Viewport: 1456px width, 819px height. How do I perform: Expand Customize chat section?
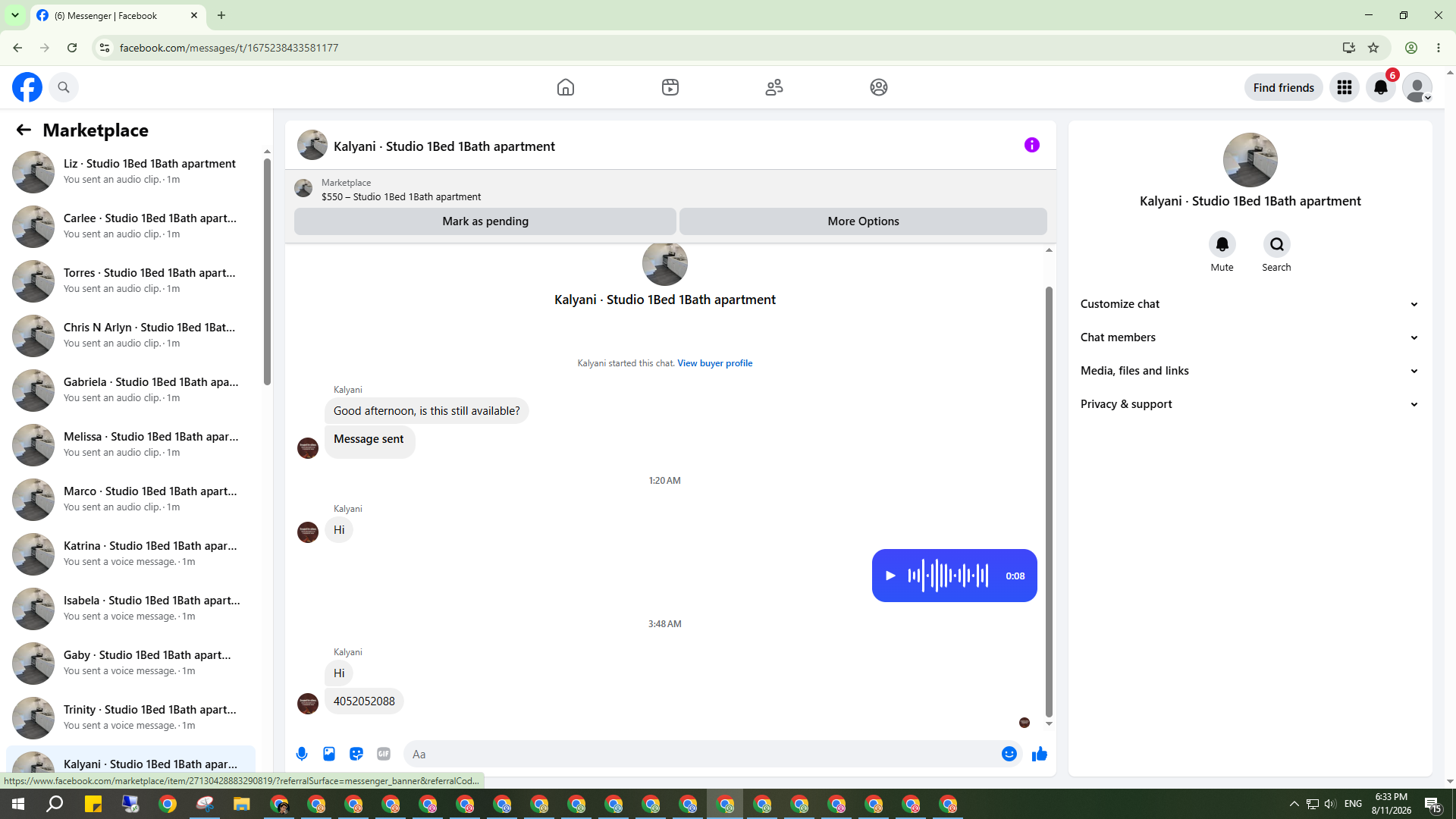(1250, 304)
